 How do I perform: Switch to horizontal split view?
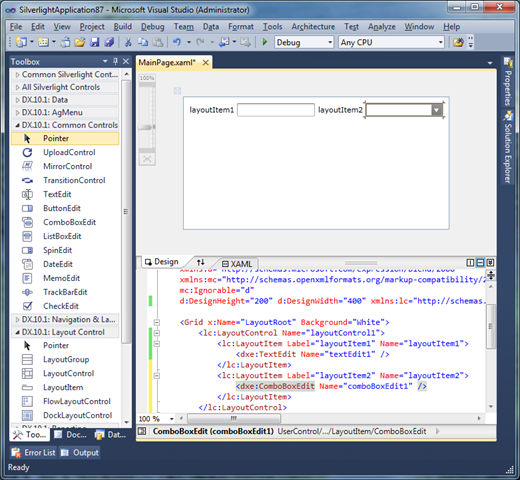480,263
